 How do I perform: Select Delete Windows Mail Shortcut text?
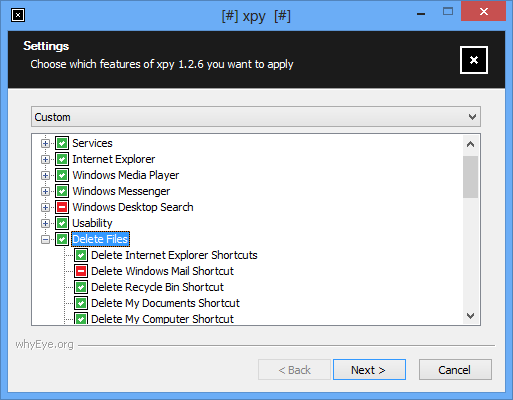162,271
